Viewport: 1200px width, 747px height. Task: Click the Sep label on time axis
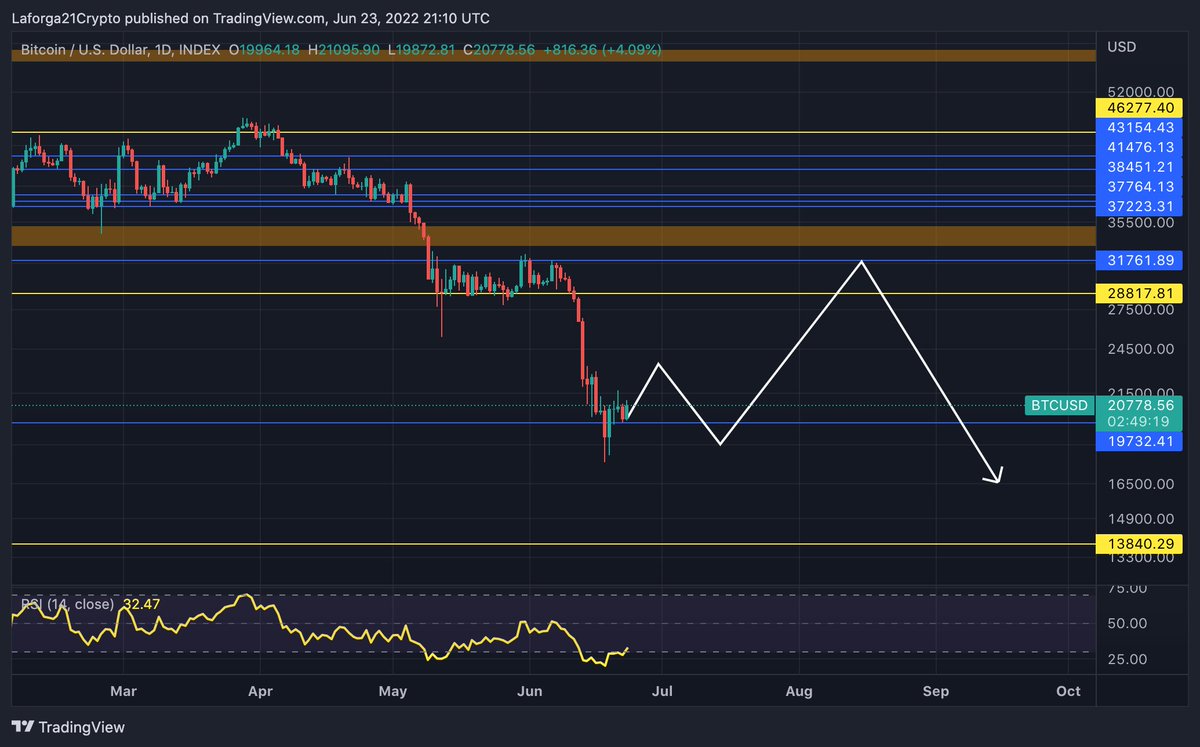click(936, 690)
